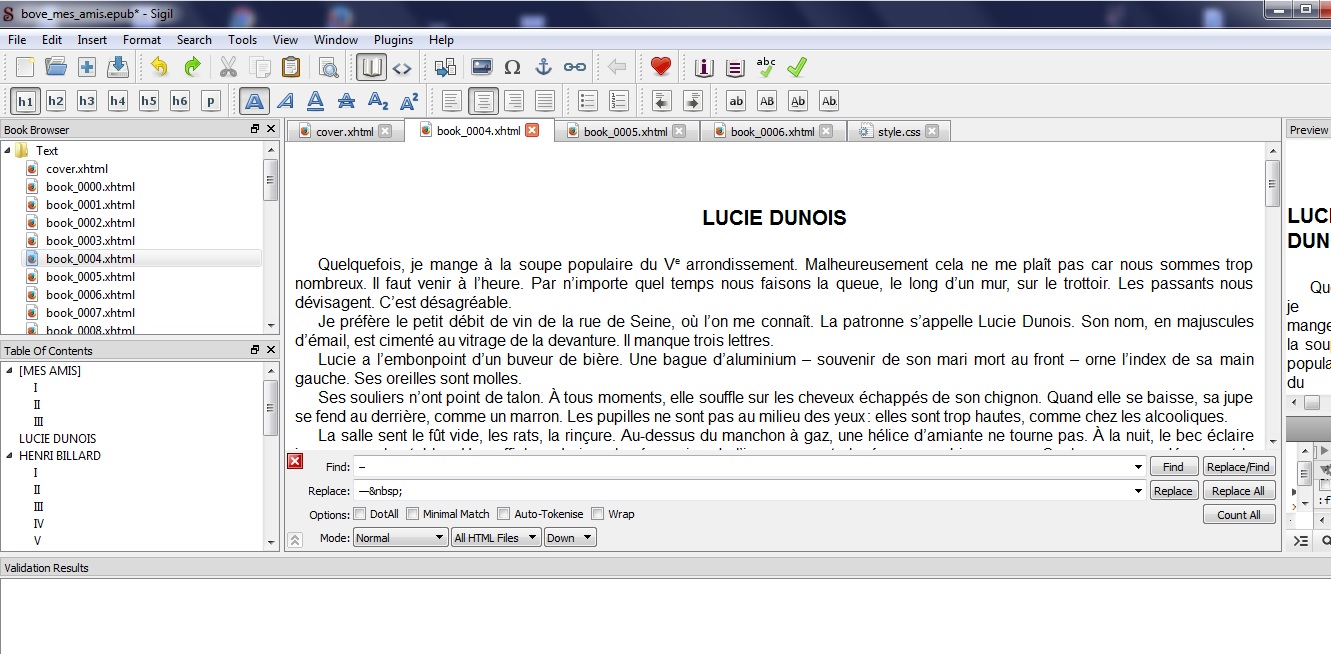
Task: Insert a numbered list
Action: pos(619,101)
